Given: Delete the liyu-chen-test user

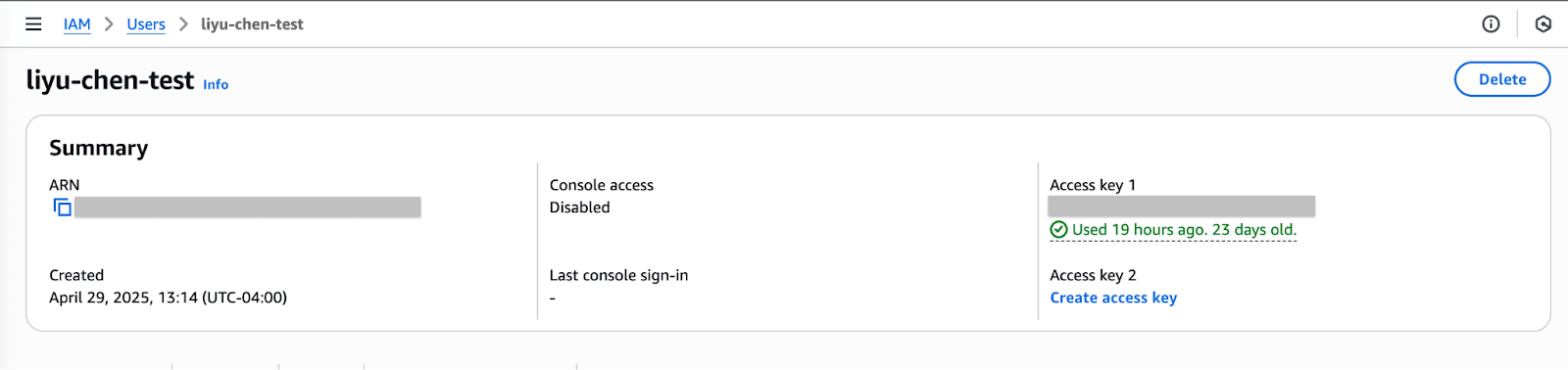Looking at the screenshot, I should (1502, 79).
